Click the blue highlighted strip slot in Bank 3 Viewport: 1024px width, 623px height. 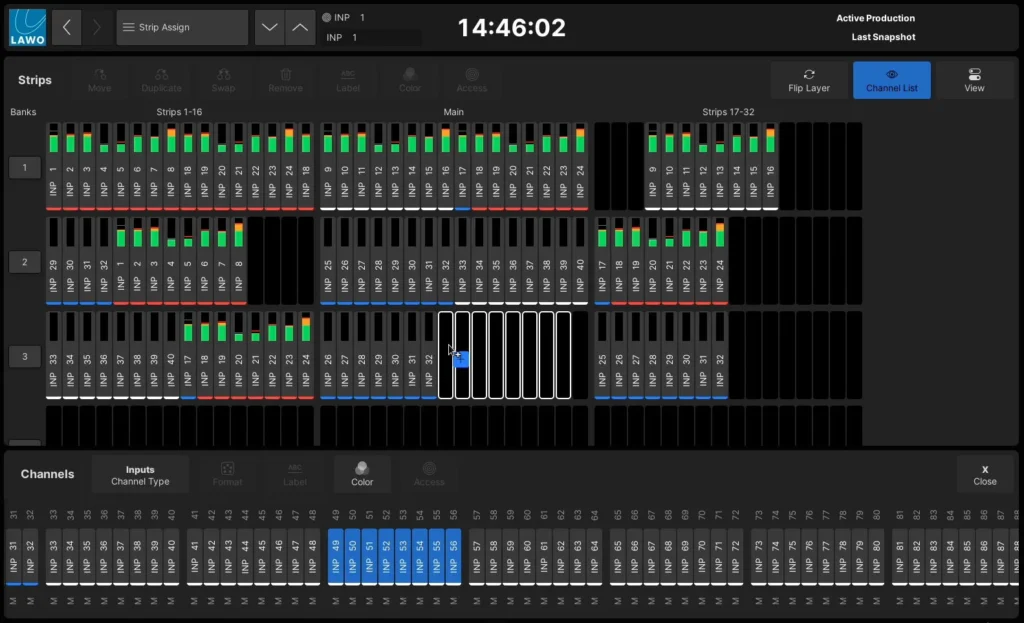pyautogui.click(x=462, y=359)
